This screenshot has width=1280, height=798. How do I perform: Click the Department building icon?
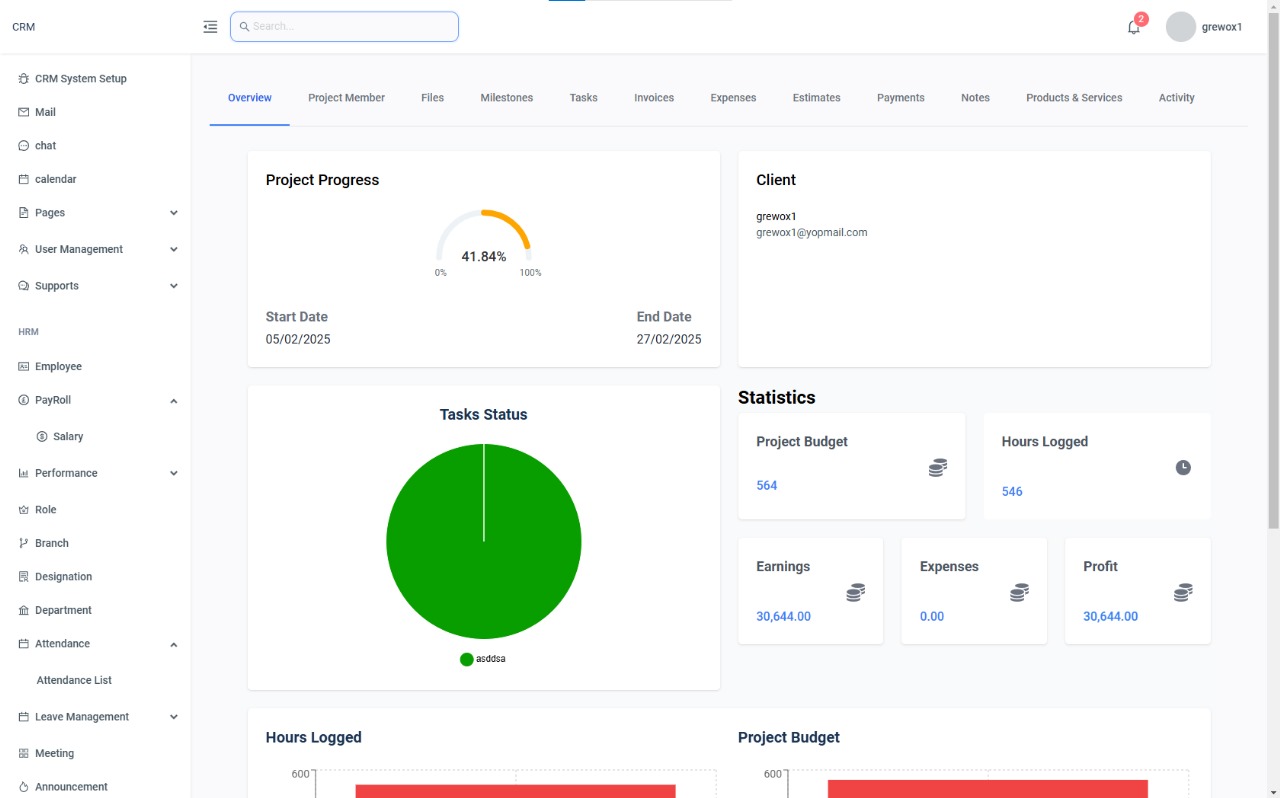[x=24, y=610]
